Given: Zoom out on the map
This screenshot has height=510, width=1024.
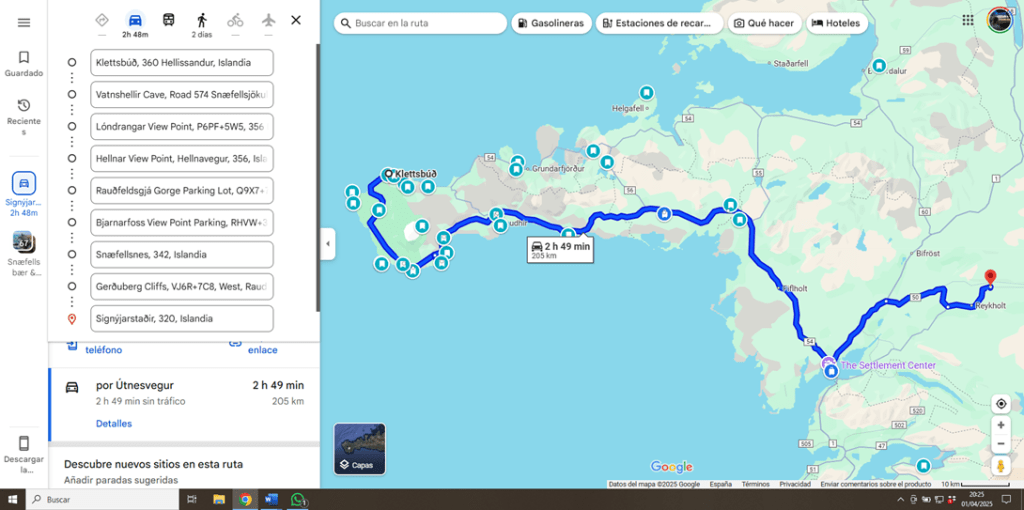Looking at the screenshot, I should (1000, 444).
